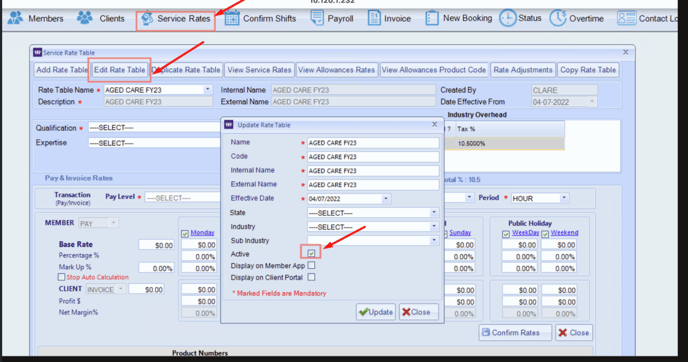Open the MEMBER PAY dropdown
The height and width of the screenshot is (362, 688).
(113, 223)
